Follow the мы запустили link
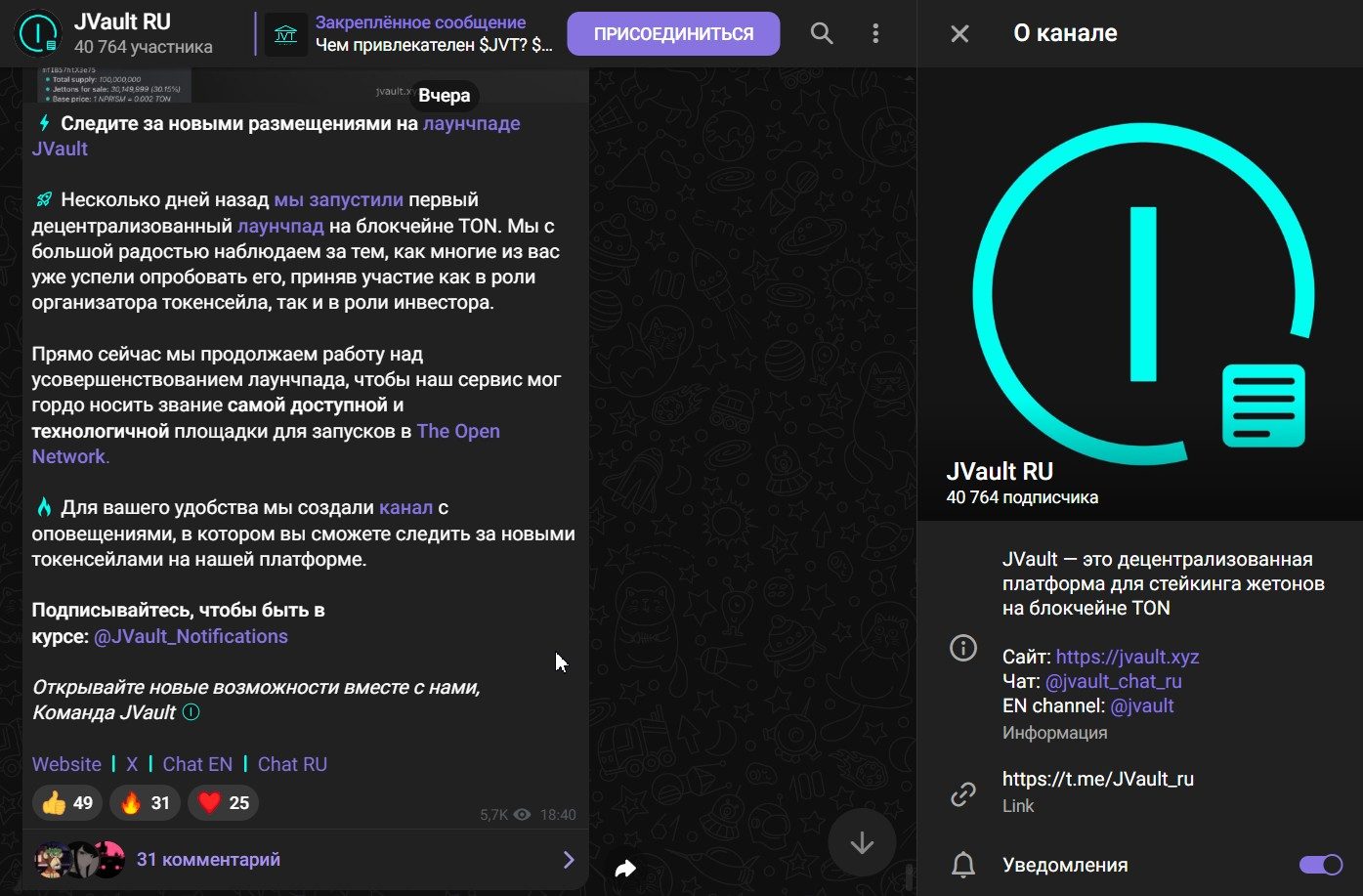 338,199
